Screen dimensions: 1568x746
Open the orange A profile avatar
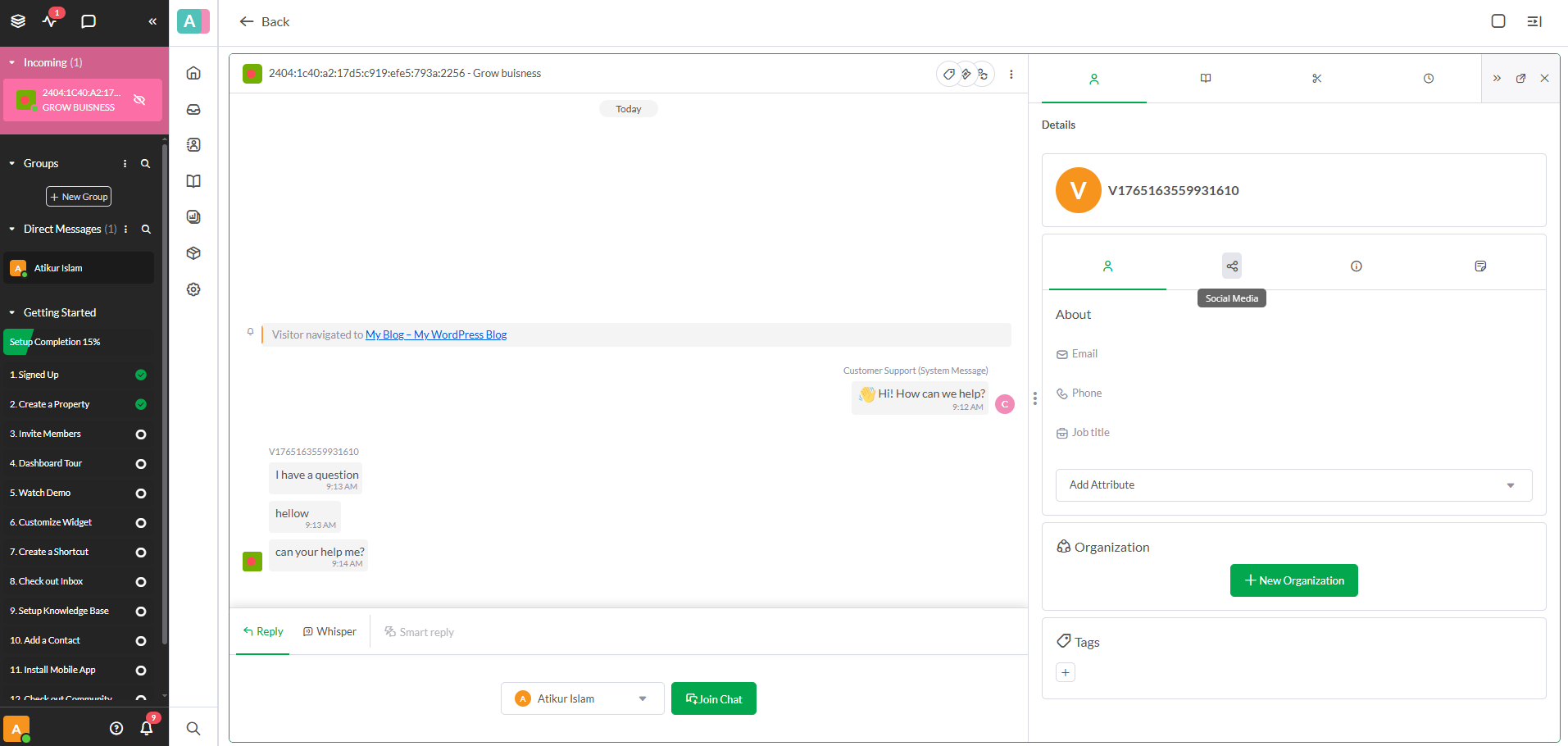click(16, 729)
